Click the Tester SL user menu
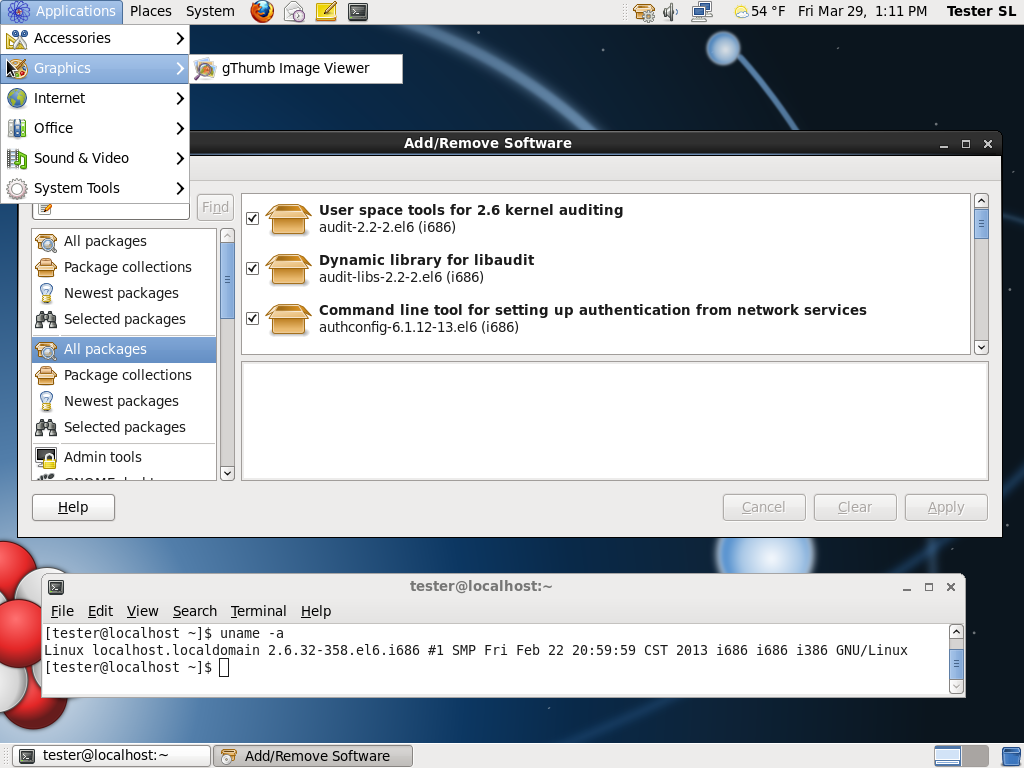The height and width of the screenshot is (768, 1024). point(981,11)
